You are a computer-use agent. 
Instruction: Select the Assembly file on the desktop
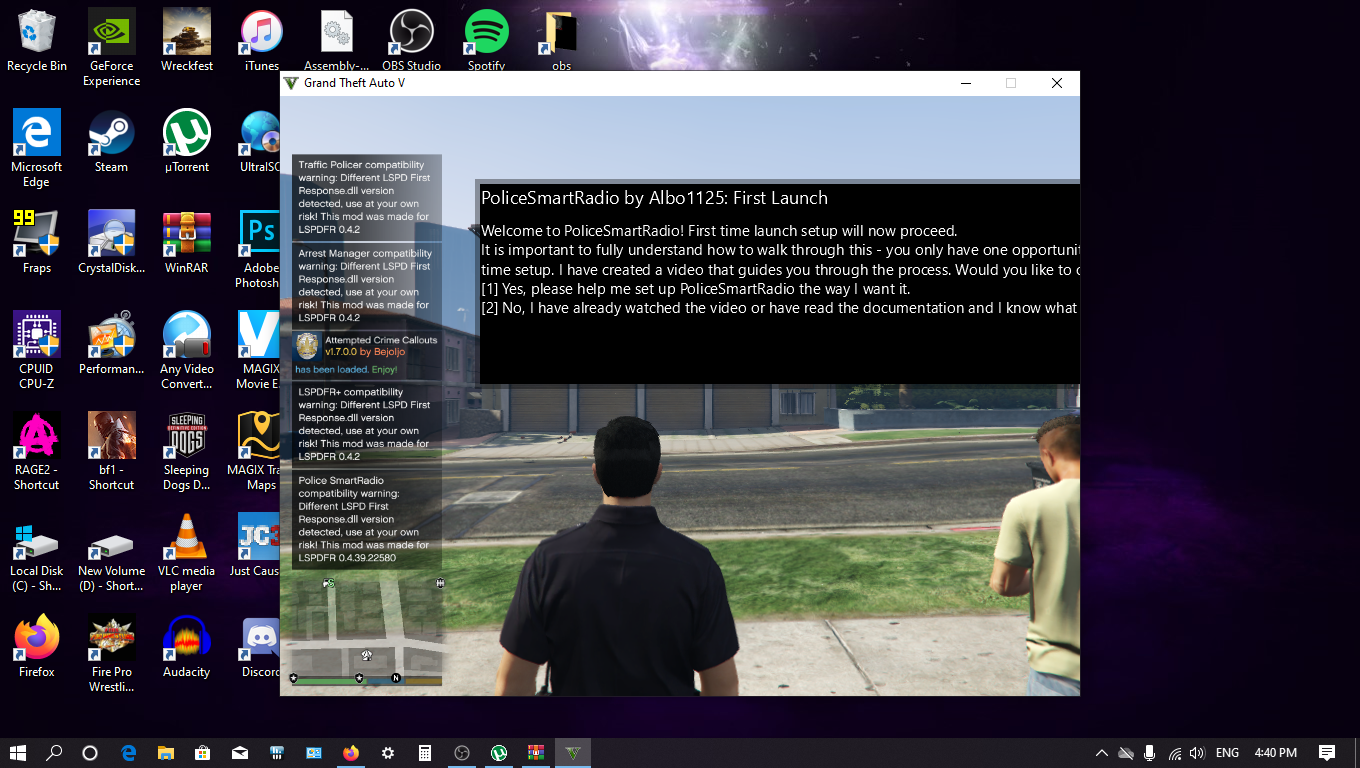tap(336, 41)
